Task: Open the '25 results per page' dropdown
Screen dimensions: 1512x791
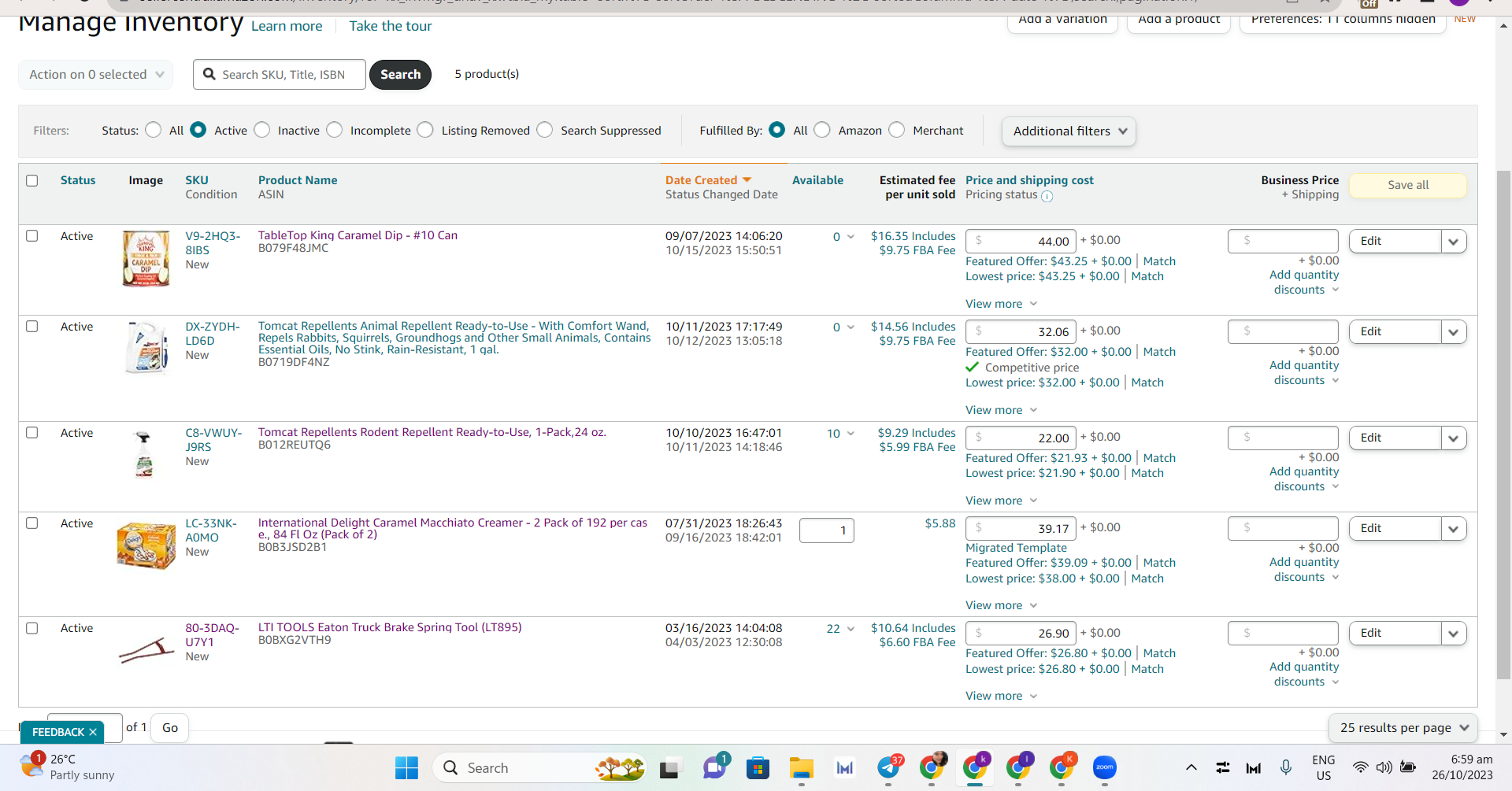Action: point(1403,728)
